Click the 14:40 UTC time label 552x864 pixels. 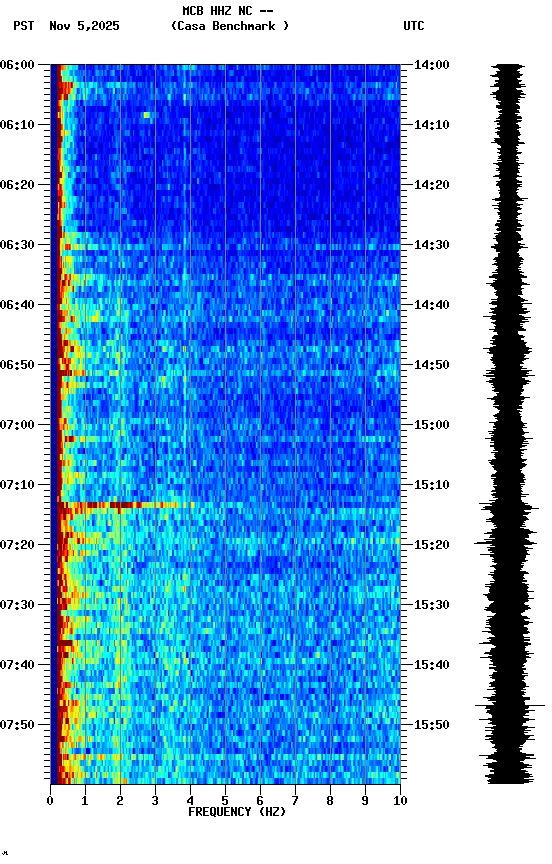(x=432, y=305)
